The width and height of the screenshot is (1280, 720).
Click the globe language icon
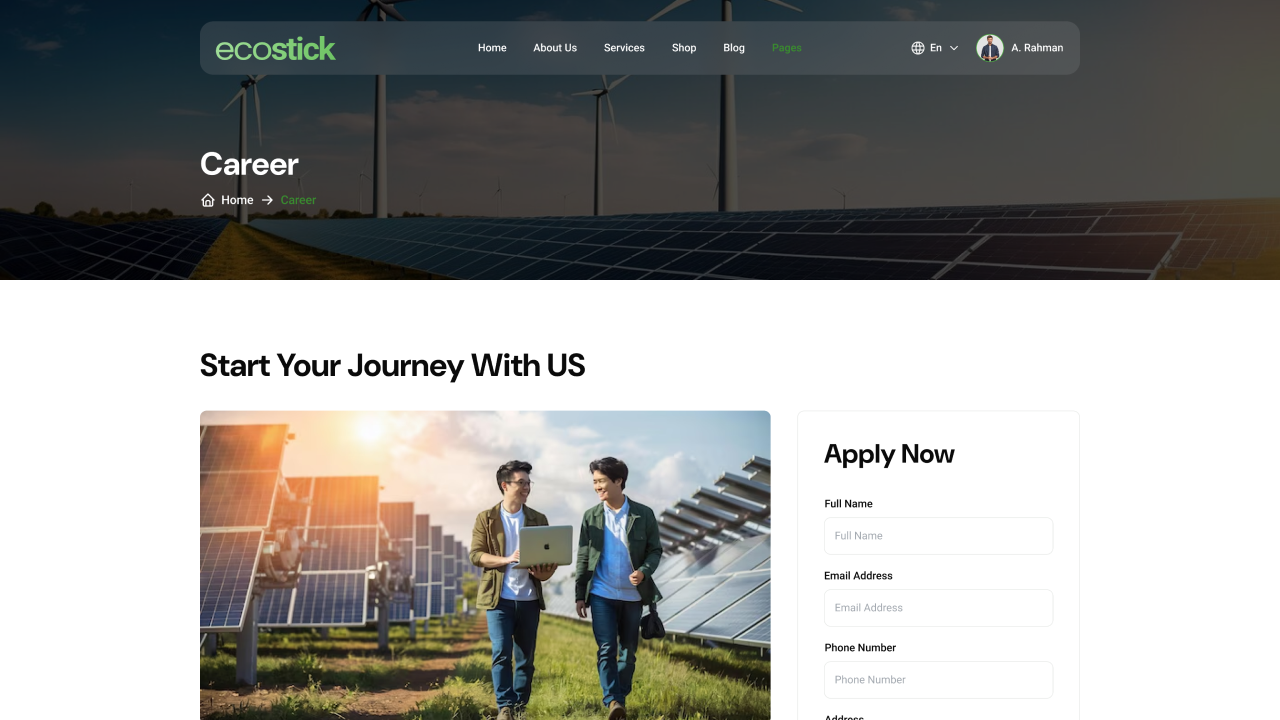click(918, 48)
